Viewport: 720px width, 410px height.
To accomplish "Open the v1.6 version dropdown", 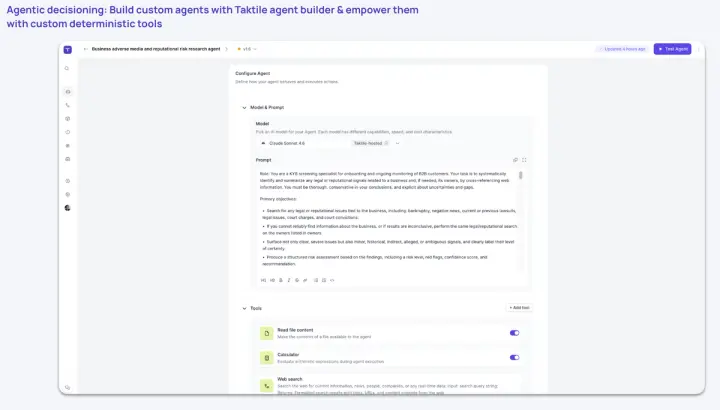I will pyautogui.click(x=247, y=49).
